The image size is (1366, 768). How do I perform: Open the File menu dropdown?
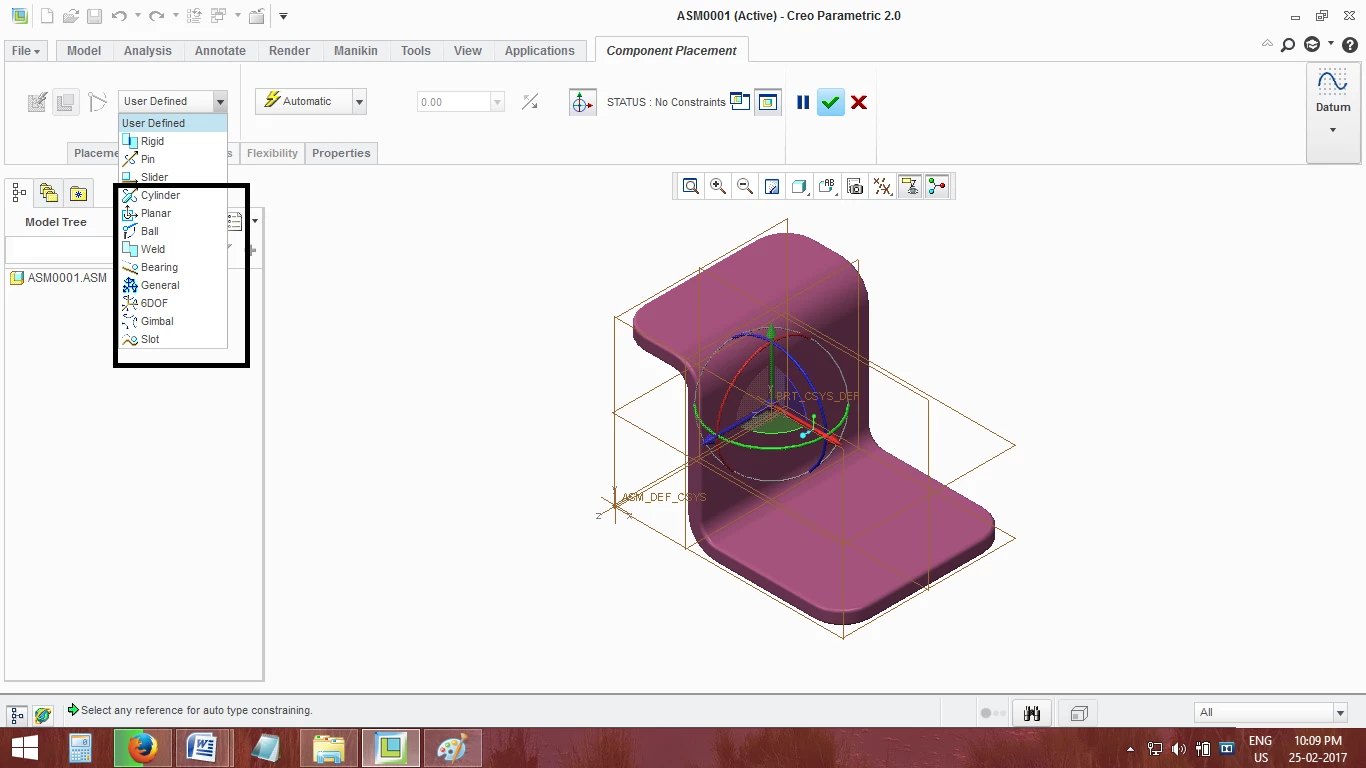pyautogui.click(x=26, y=51)
